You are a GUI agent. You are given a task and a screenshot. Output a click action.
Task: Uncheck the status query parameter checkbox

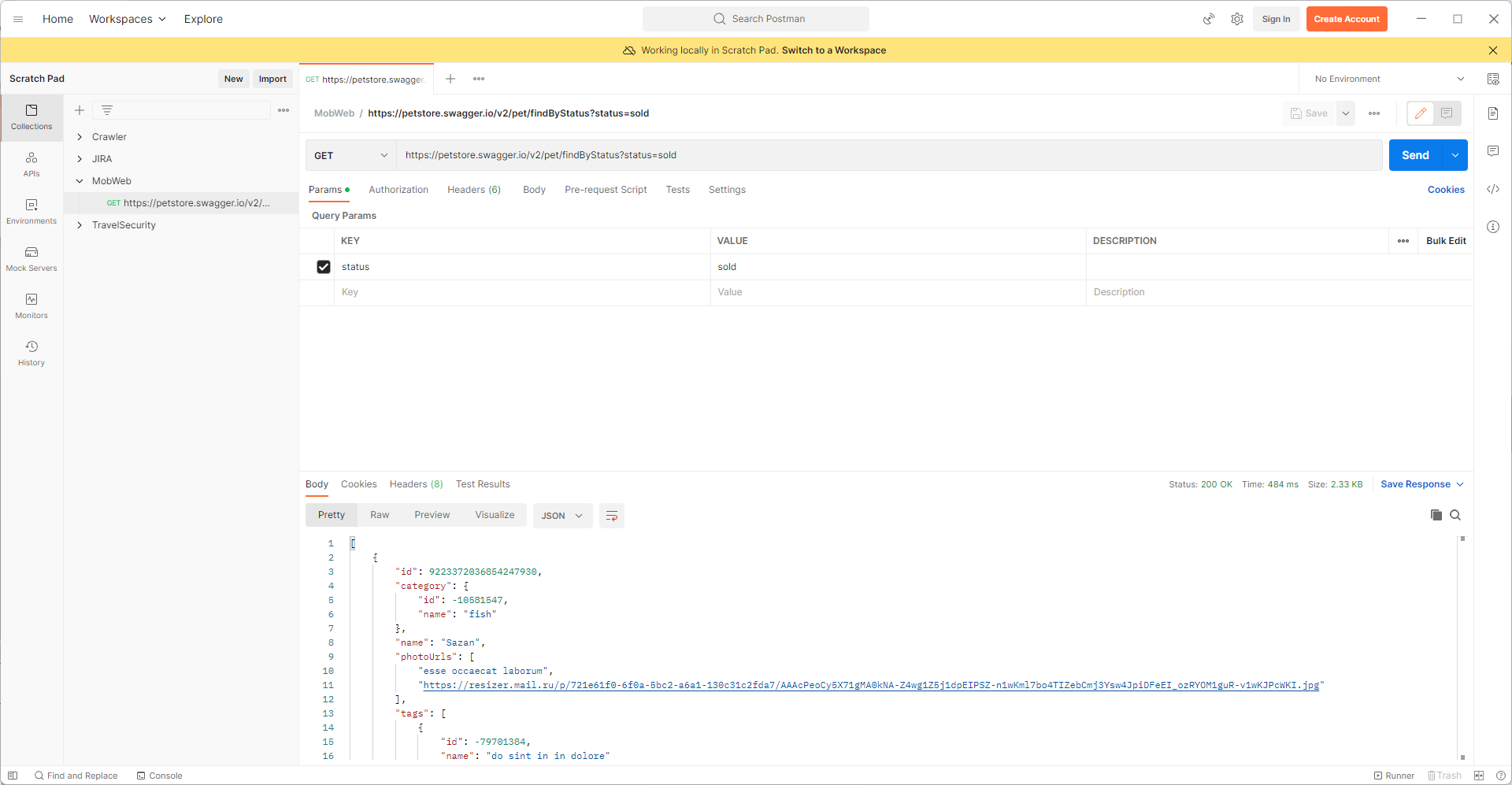(x=324, y=267)
